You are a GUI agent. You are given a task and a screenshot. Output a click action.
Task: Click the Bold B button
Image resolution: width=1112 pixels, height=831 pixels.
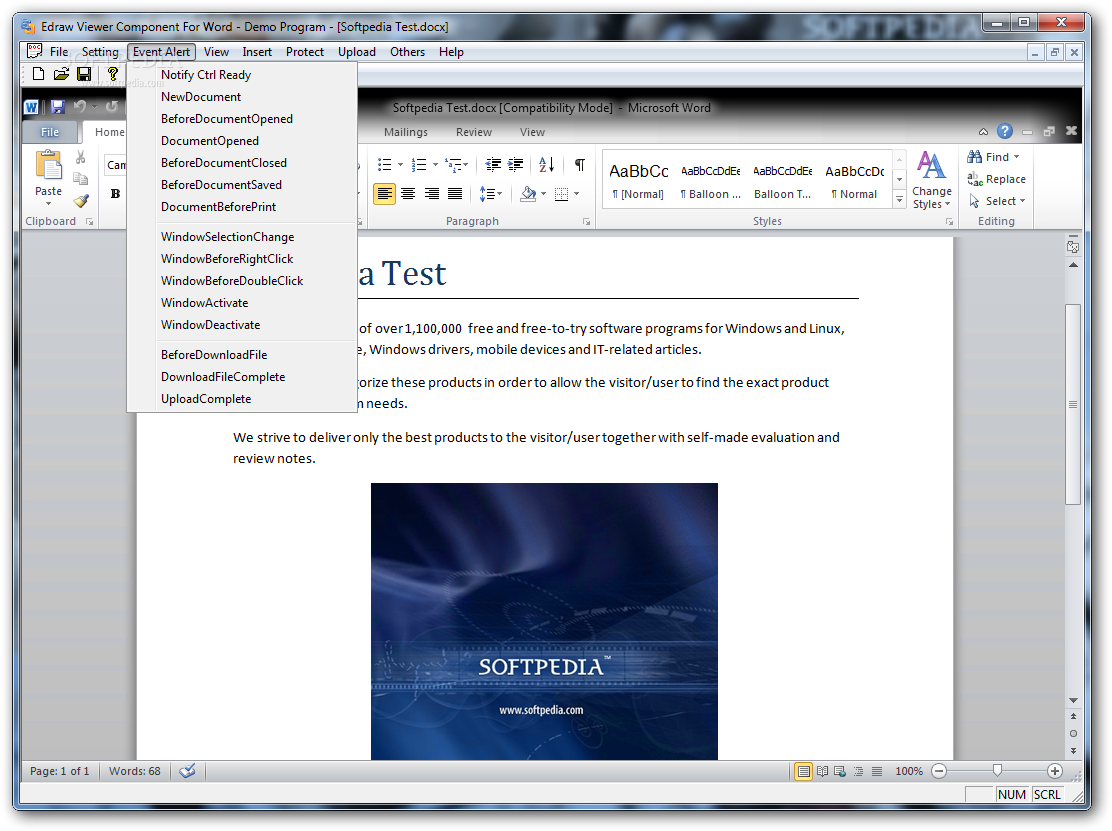click(115, 194)
